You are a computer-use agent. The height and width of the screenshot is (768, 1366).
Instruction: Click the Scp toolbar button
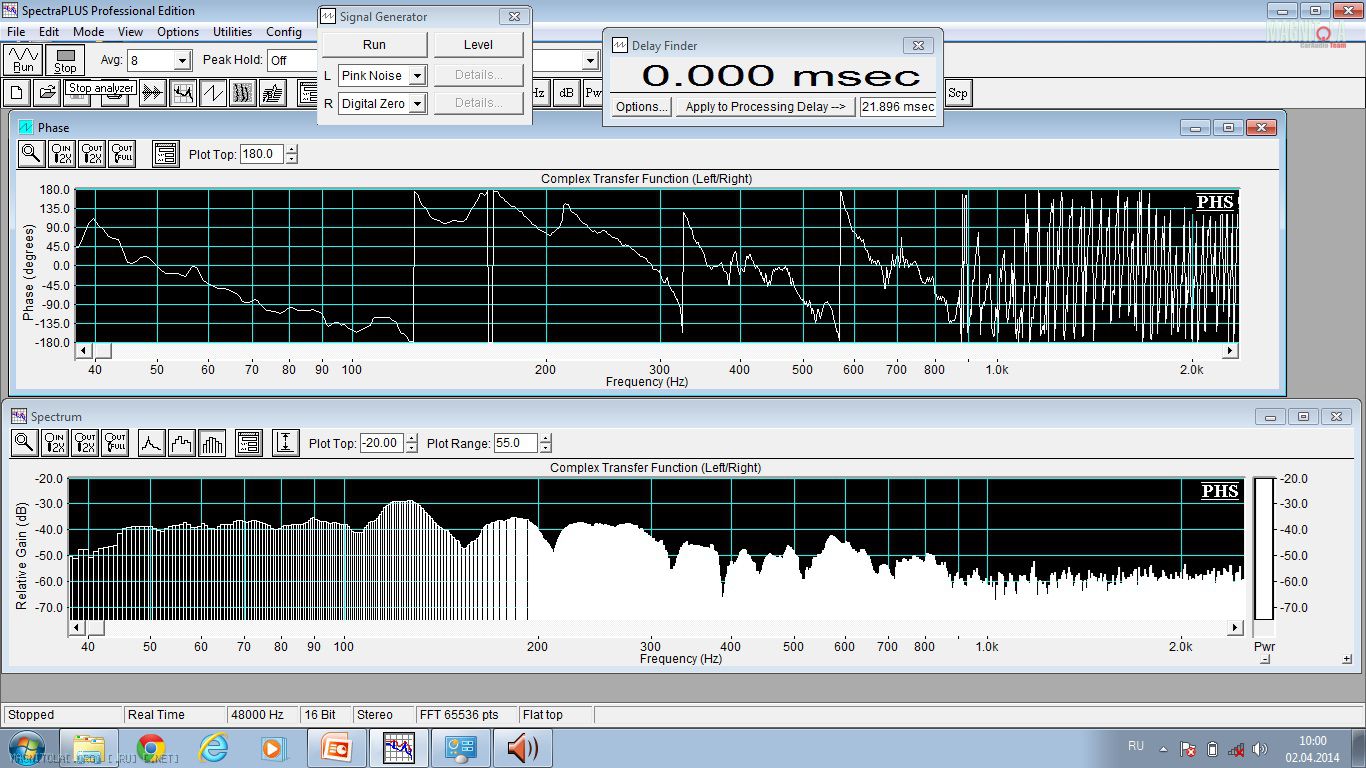pos(958,93)
